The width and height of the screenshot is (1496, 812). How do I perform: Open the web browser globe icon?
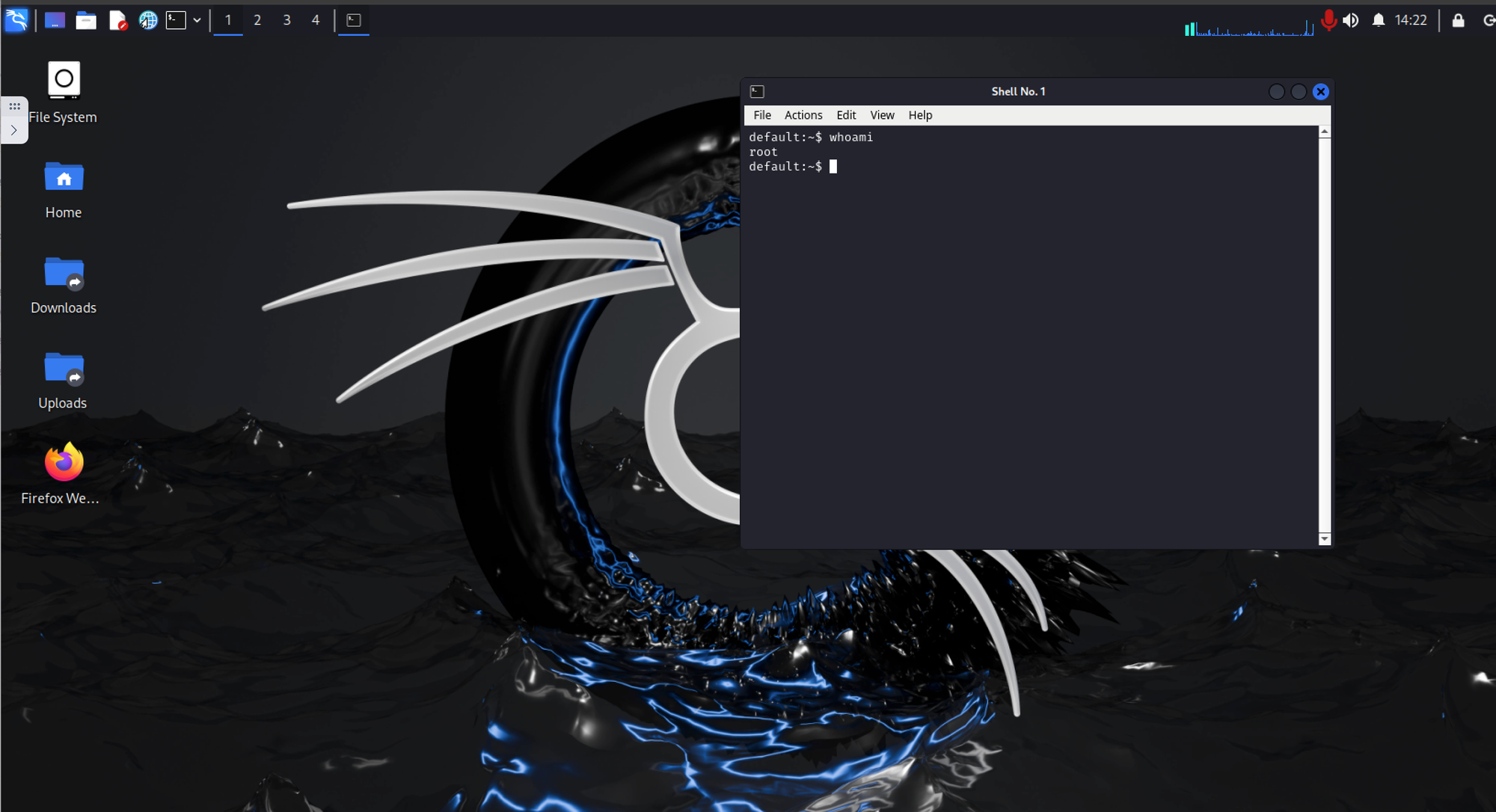148,20
